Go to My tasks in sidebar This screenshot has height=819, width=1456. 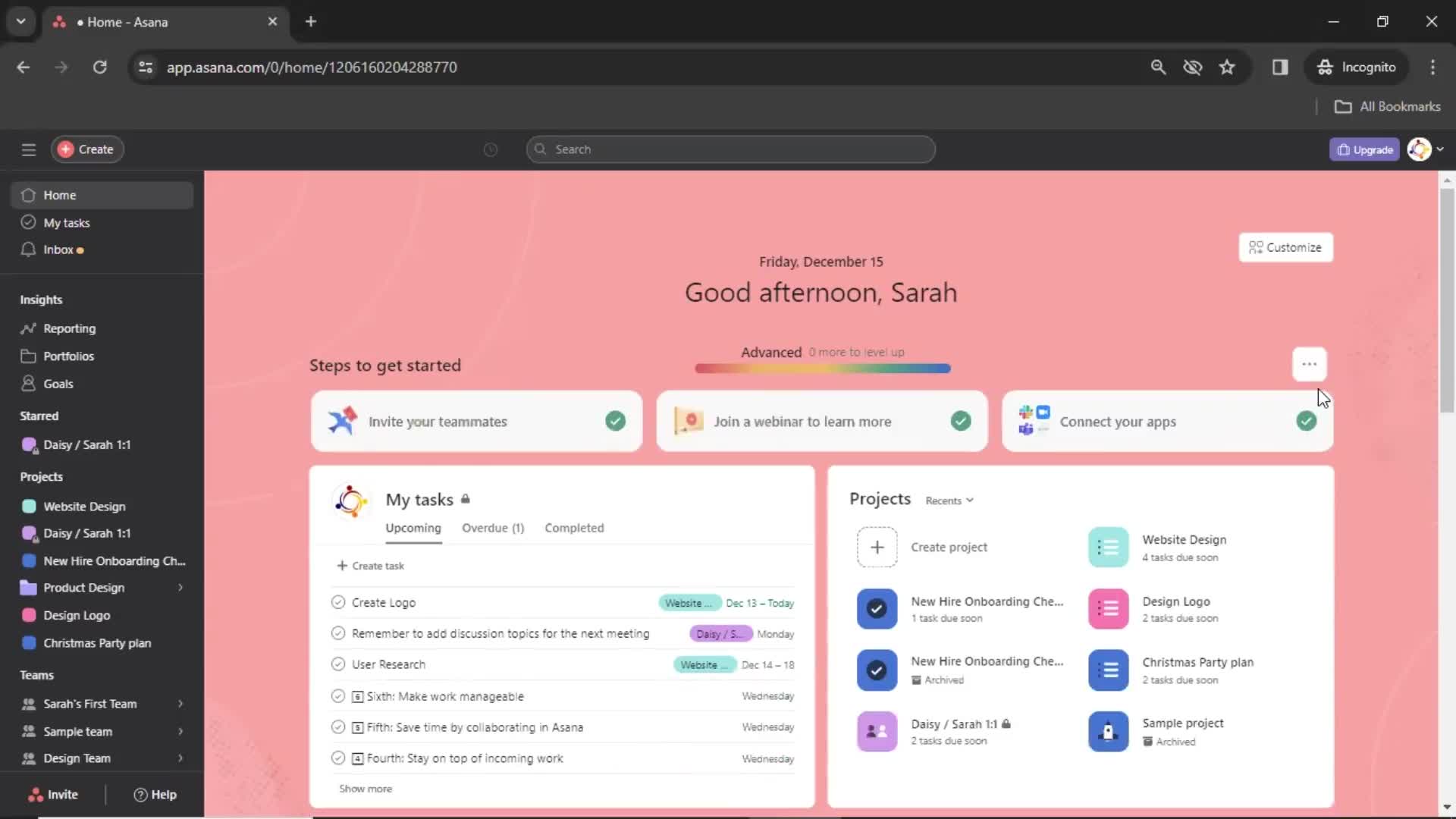coord(102,223)
